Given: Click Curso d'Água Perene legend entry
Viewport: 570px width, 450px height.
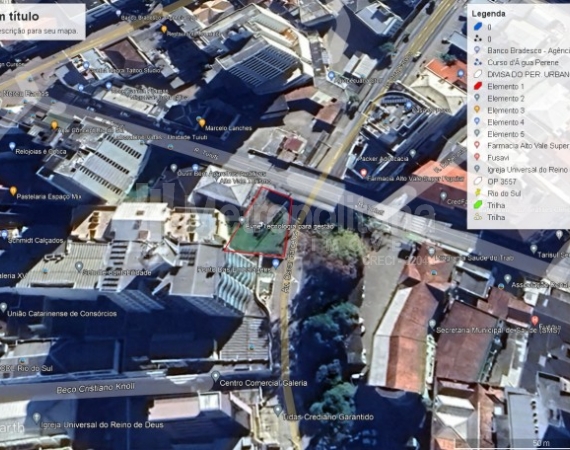Looking at the screenshot, I should (x=521, y=62).
